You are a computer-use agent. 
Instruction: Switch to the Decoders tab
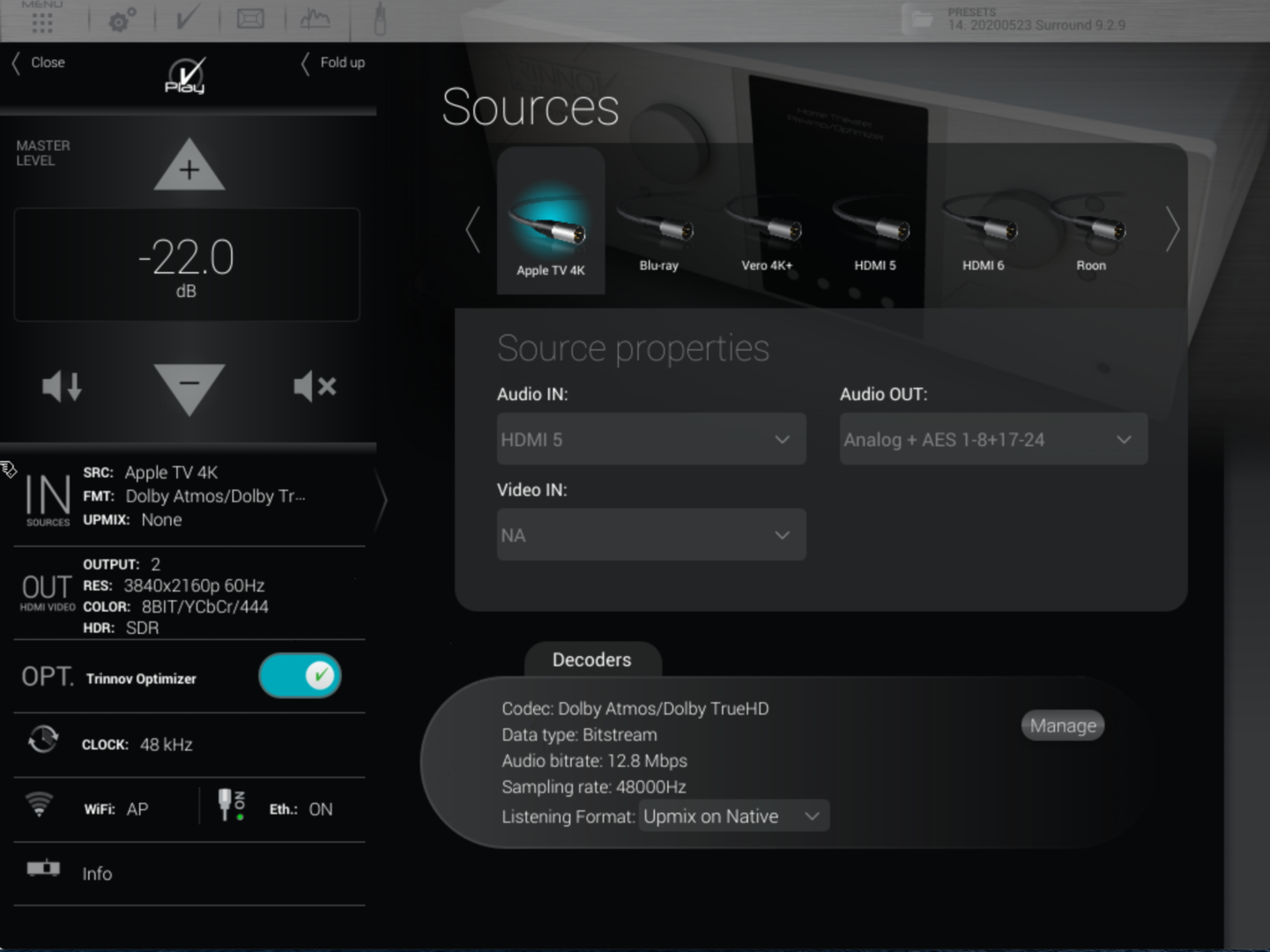592,660
